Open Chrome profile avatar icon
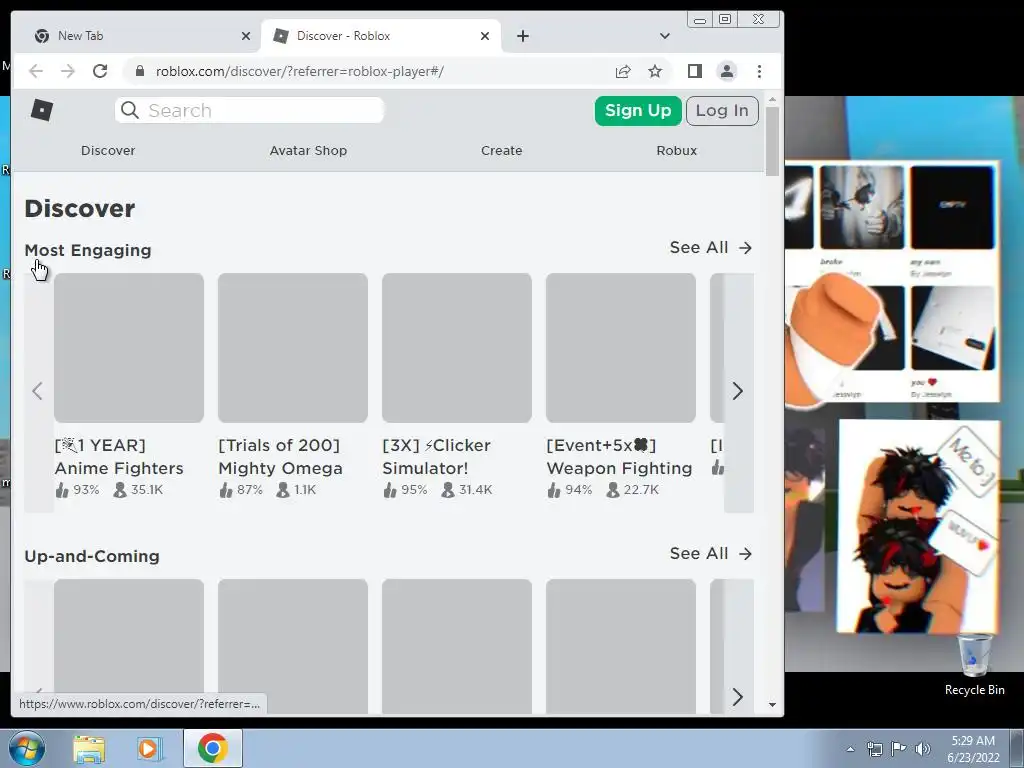1024x768 pixels. pos(727,71)
